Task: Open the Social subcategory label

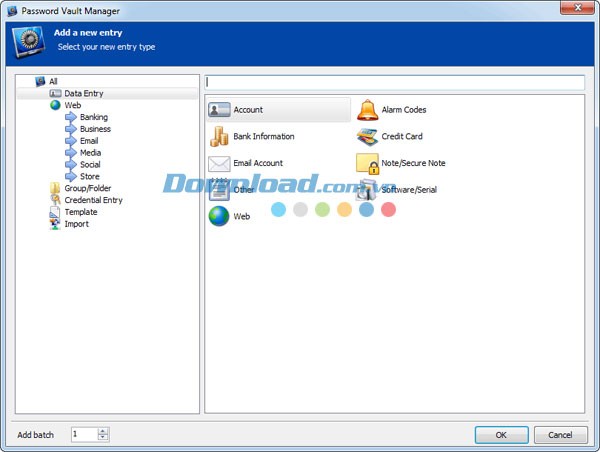Action: click(90, 165)
